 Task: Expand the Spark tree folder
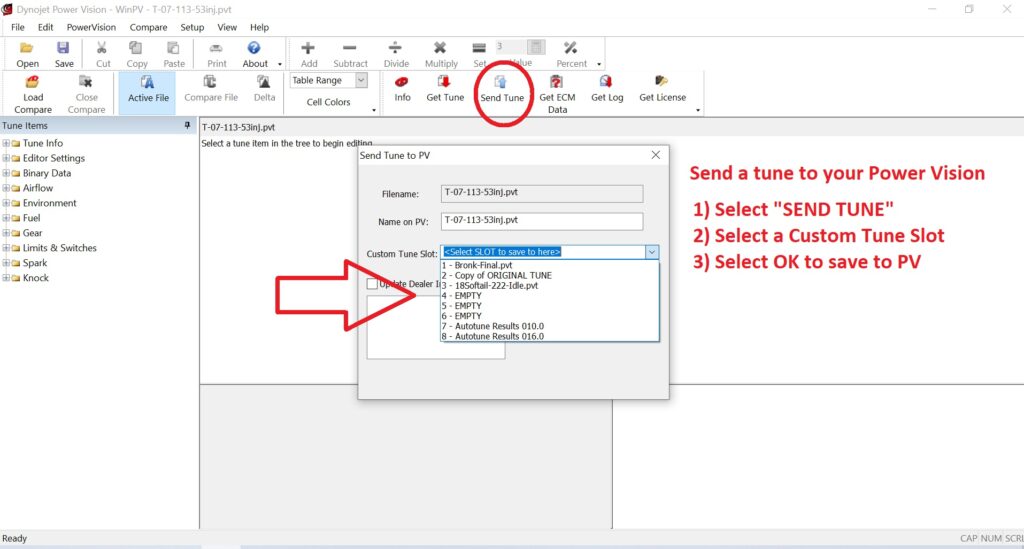(6, 263)
